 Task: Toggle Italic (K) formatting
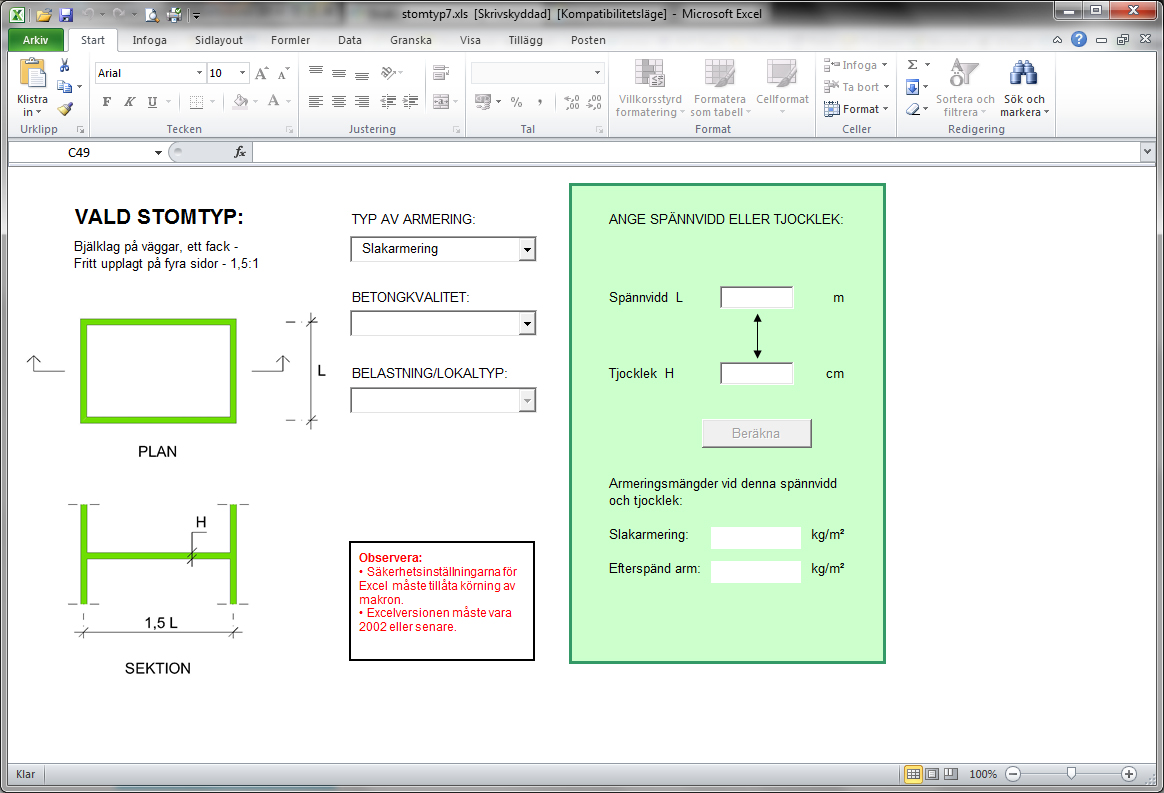pos(129,102)
